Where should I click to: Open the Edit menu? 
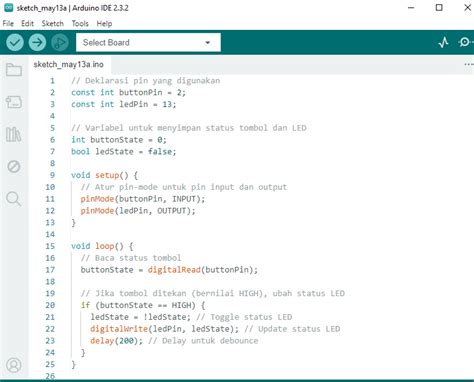coord(27,24)
